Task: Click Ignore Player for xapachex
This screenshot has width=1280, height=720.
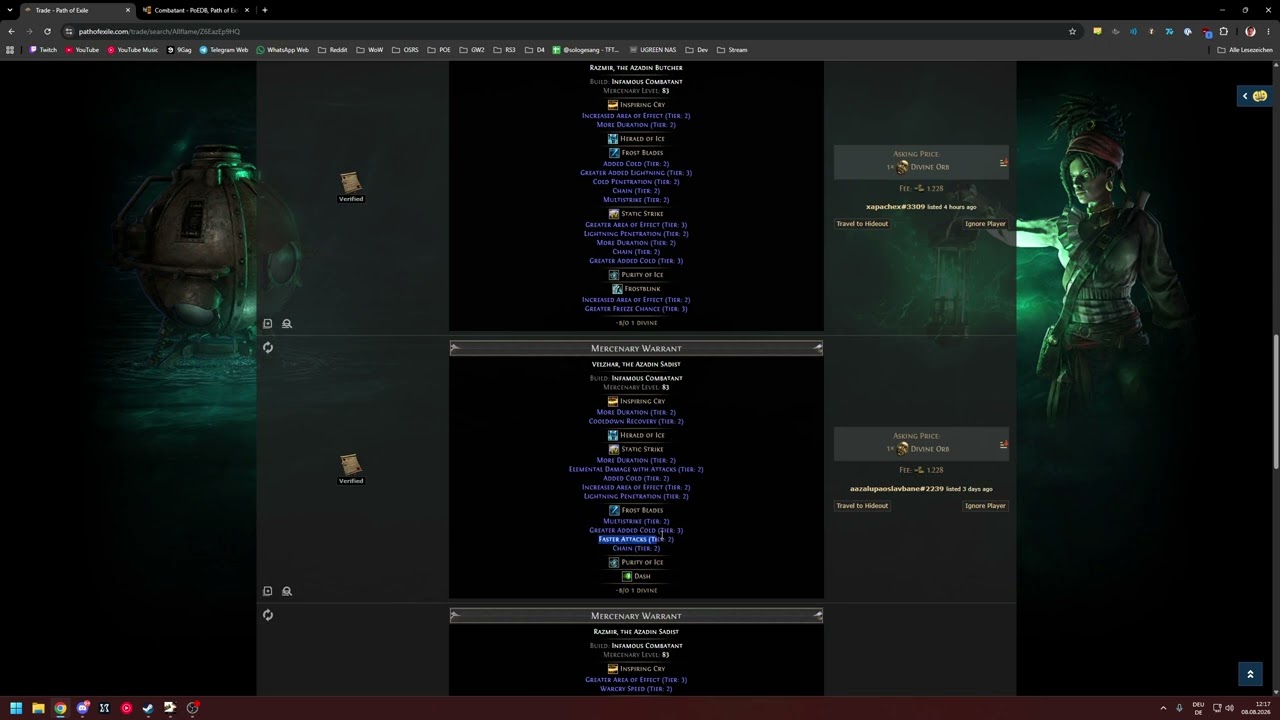Action: [985, 224]
